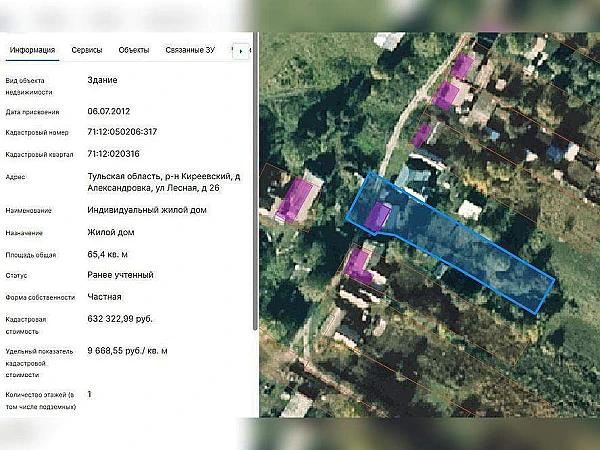600x450 pixels.
Task: Click the ownership value Частная
Action: [x=104, y=297]
